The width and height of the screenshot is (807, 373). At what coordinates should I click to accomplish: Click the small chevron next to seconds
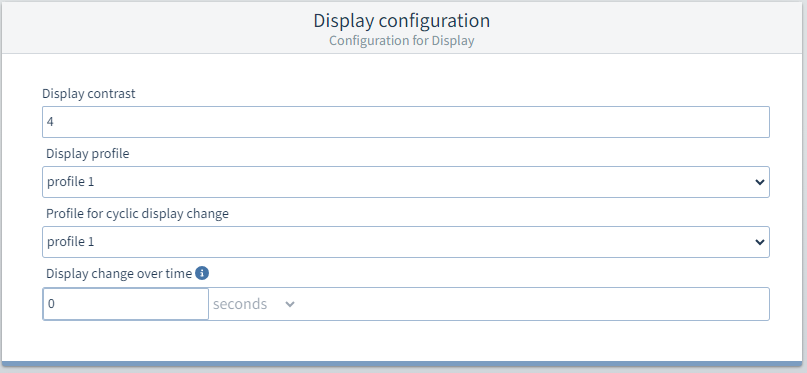coord(290,304)
